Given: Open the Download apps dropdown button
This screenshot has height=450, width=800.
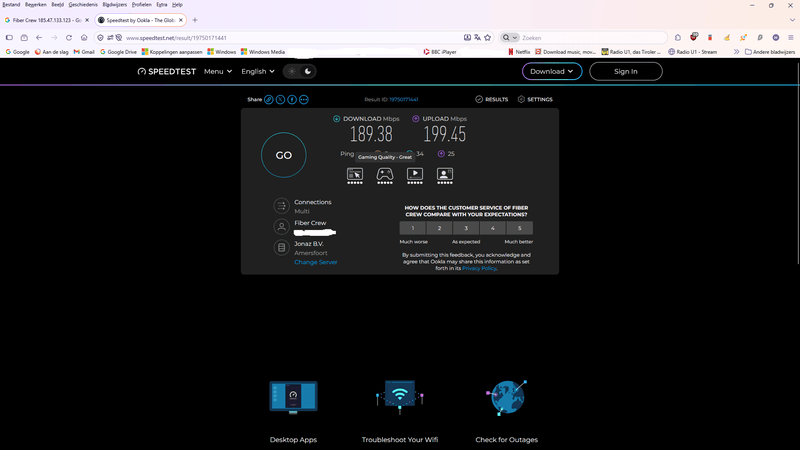Looking at the screenshot, I should (552, 71).
